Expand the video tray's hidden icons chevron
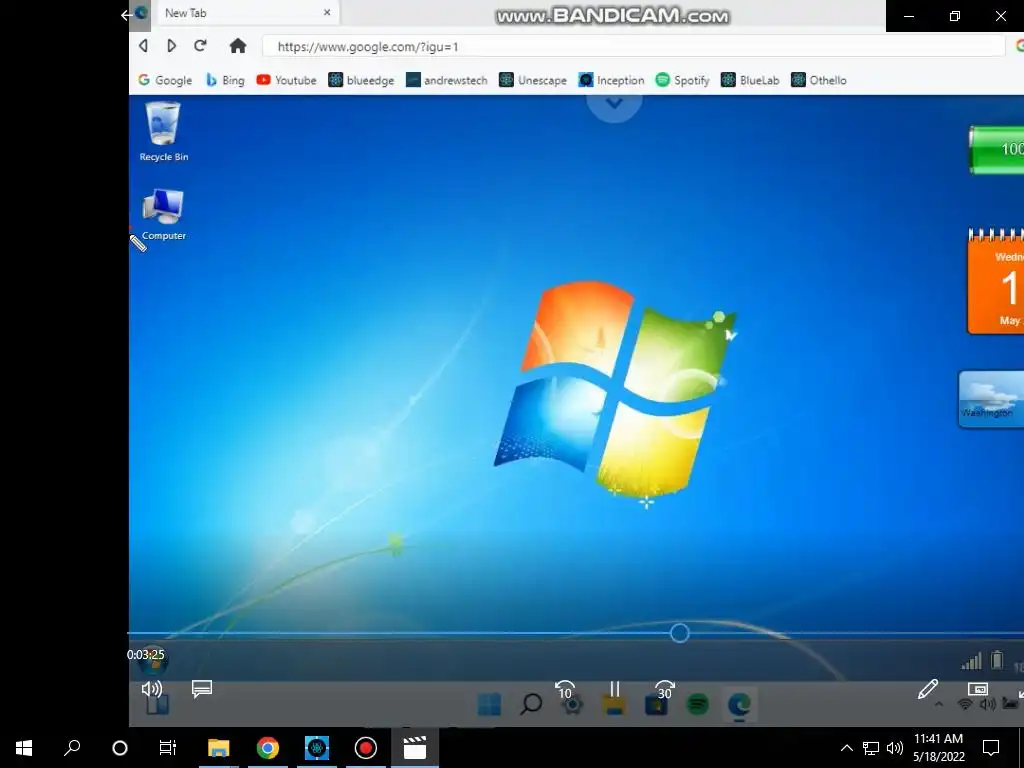This screenshot has width=1024, height=768. click(x=938, y=704)
